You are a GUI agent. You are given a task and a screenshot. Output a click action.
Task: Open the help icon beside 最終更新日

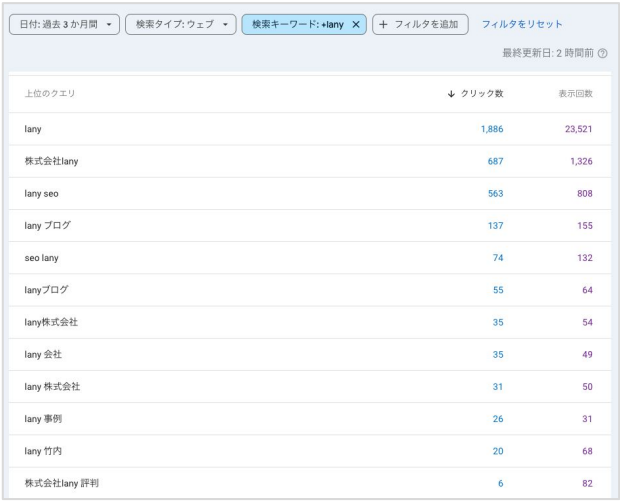[603, 53]
